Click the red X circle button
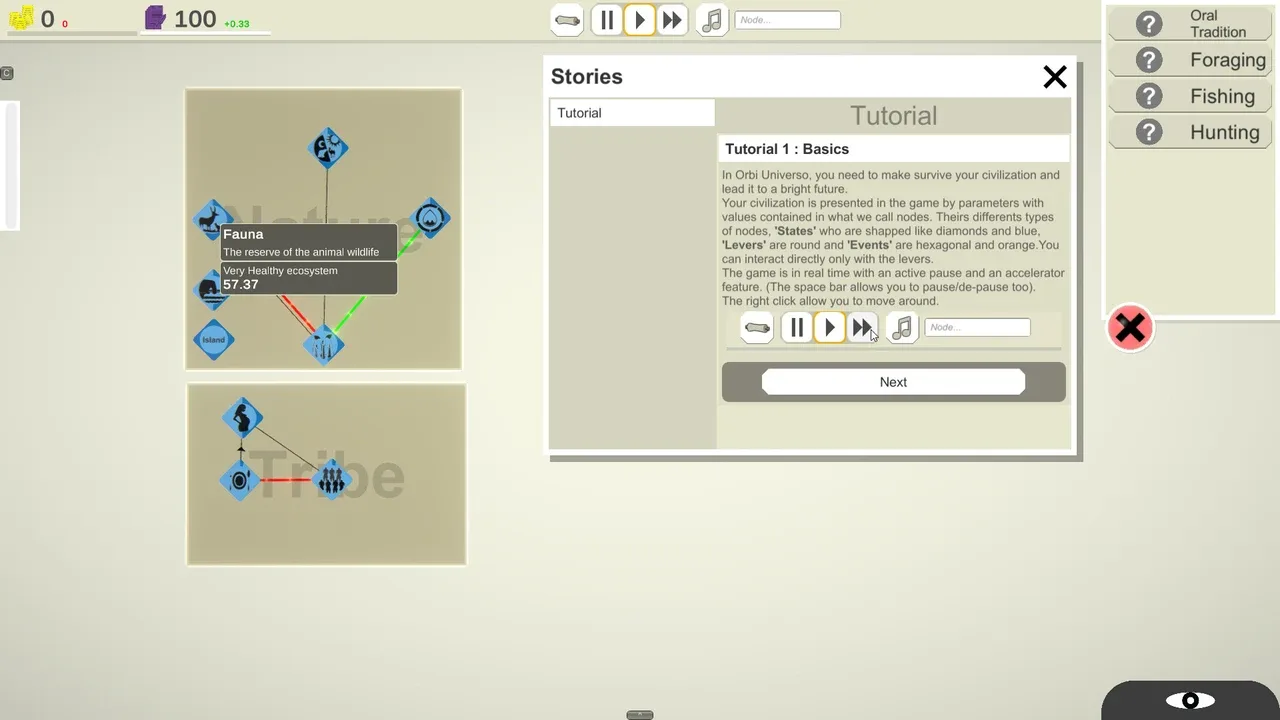This screenshot has height=720, width=1280. click(1130, 328)
